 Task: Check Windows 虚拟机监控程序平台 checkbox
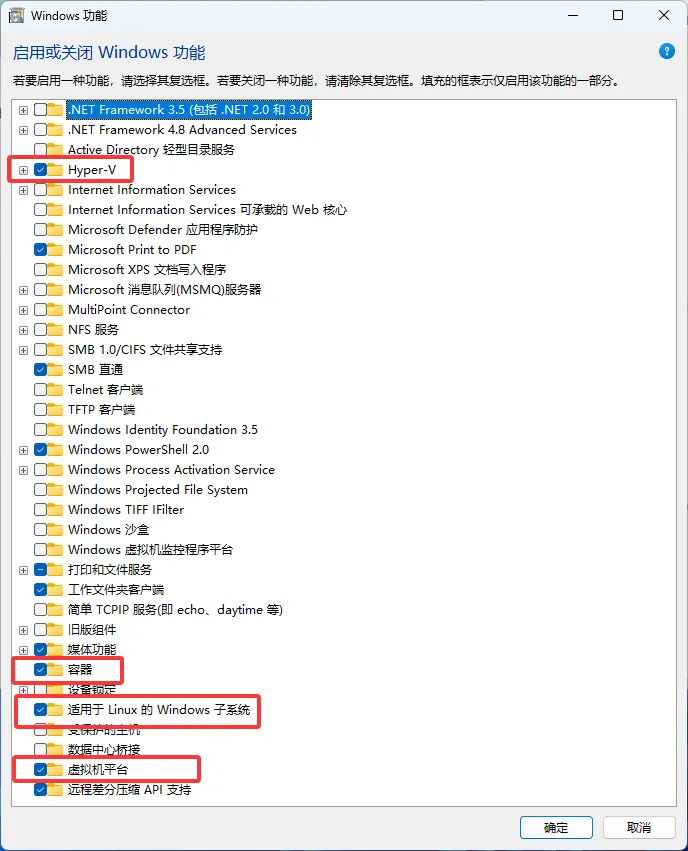click(40, 549)
